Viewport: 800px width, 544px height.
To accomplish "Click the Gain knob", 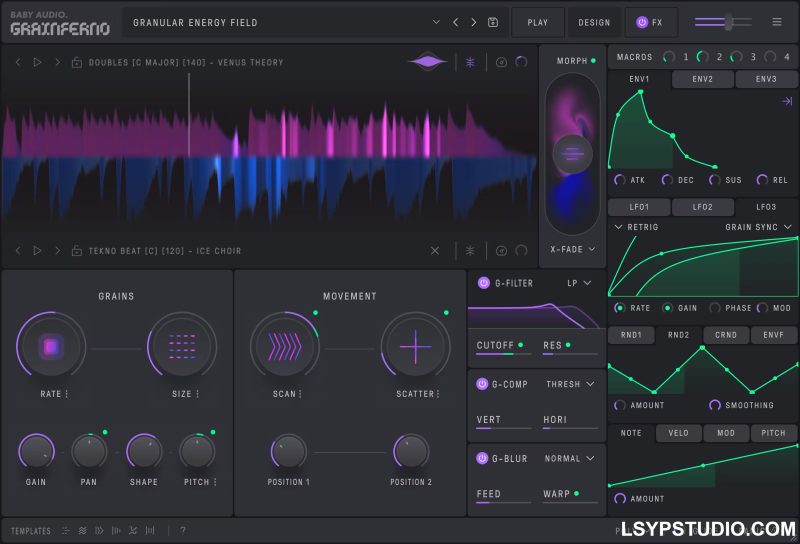I will click(37, 452).
